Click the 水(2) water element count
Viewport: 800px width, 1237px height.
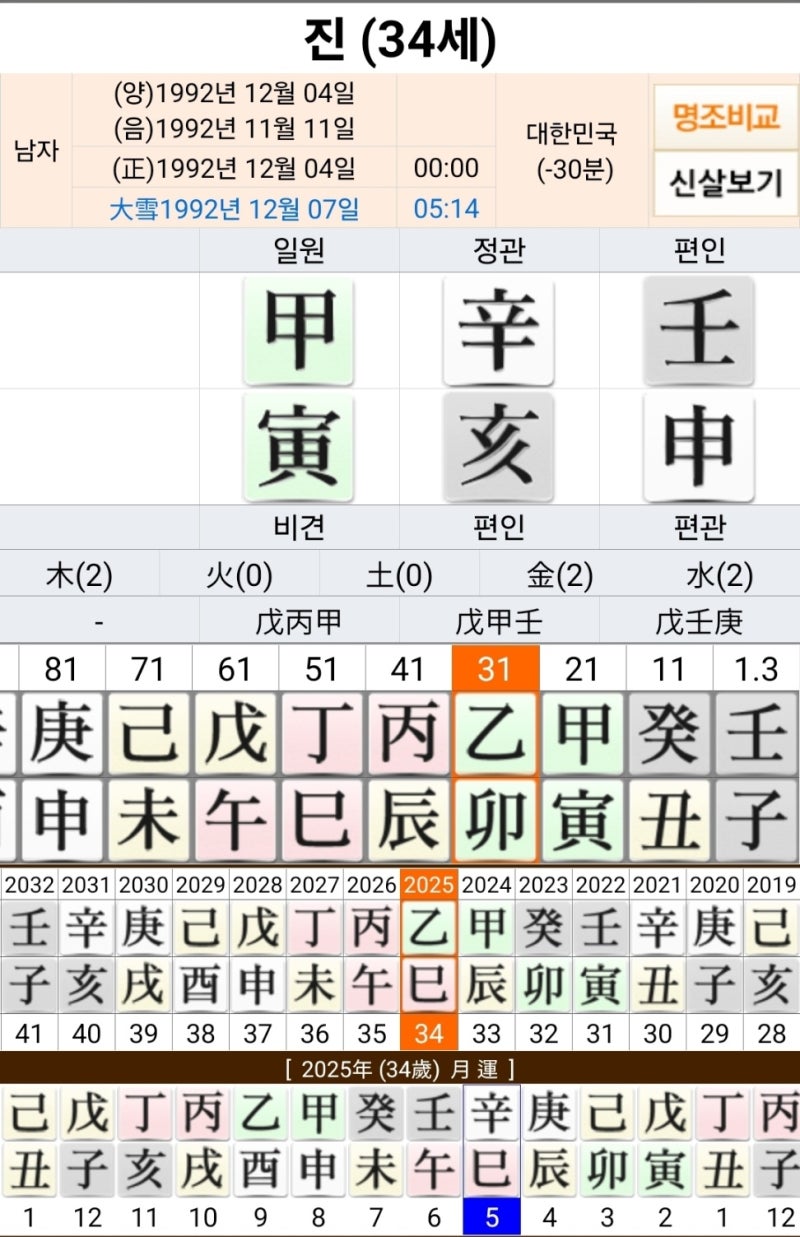[719, 576]
